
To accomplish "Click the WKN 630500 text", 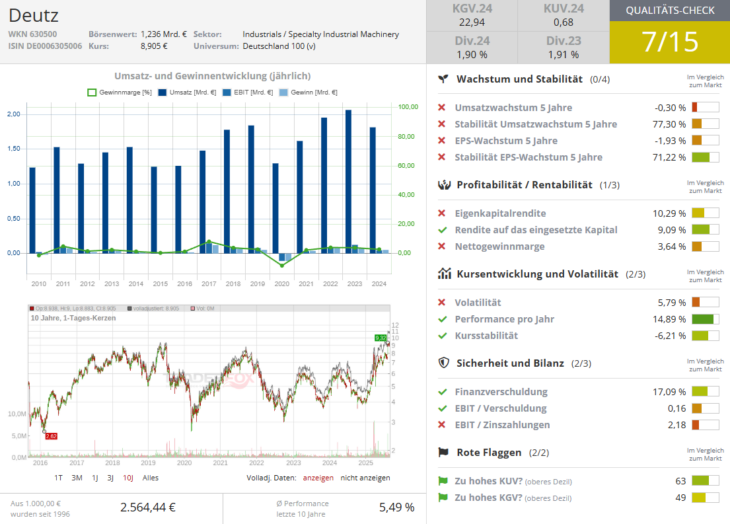I will pyautogui.click(x=33, y=34).
